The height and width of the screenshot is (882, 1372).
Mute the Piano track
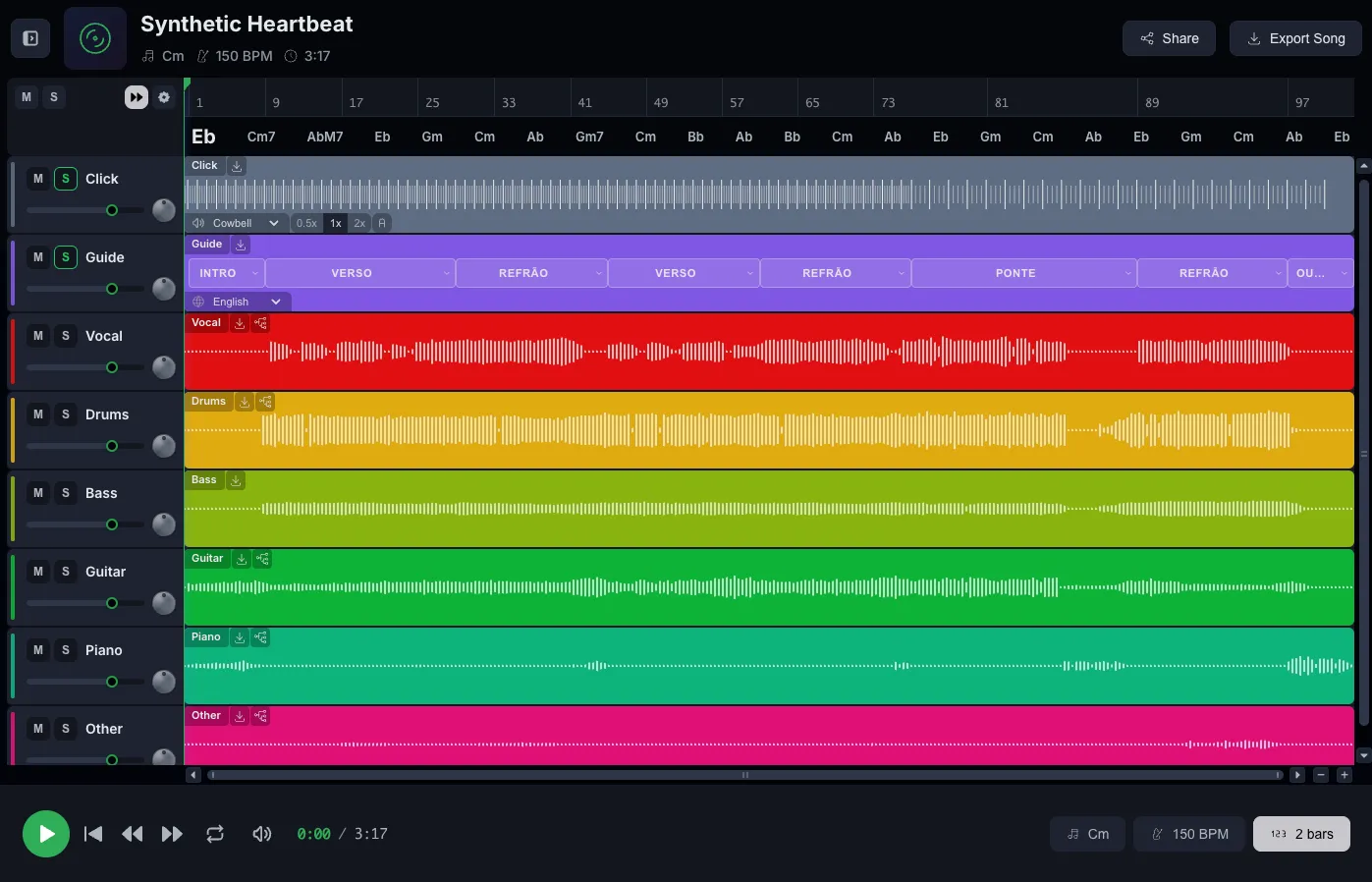(x=38, y=650)
